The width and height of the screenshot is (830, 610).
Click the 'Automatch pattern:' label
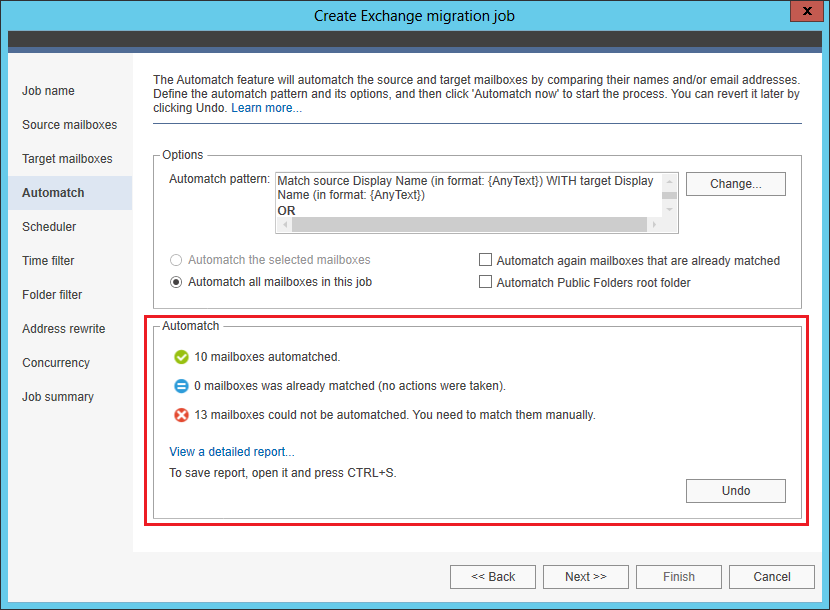pos(219,179)
